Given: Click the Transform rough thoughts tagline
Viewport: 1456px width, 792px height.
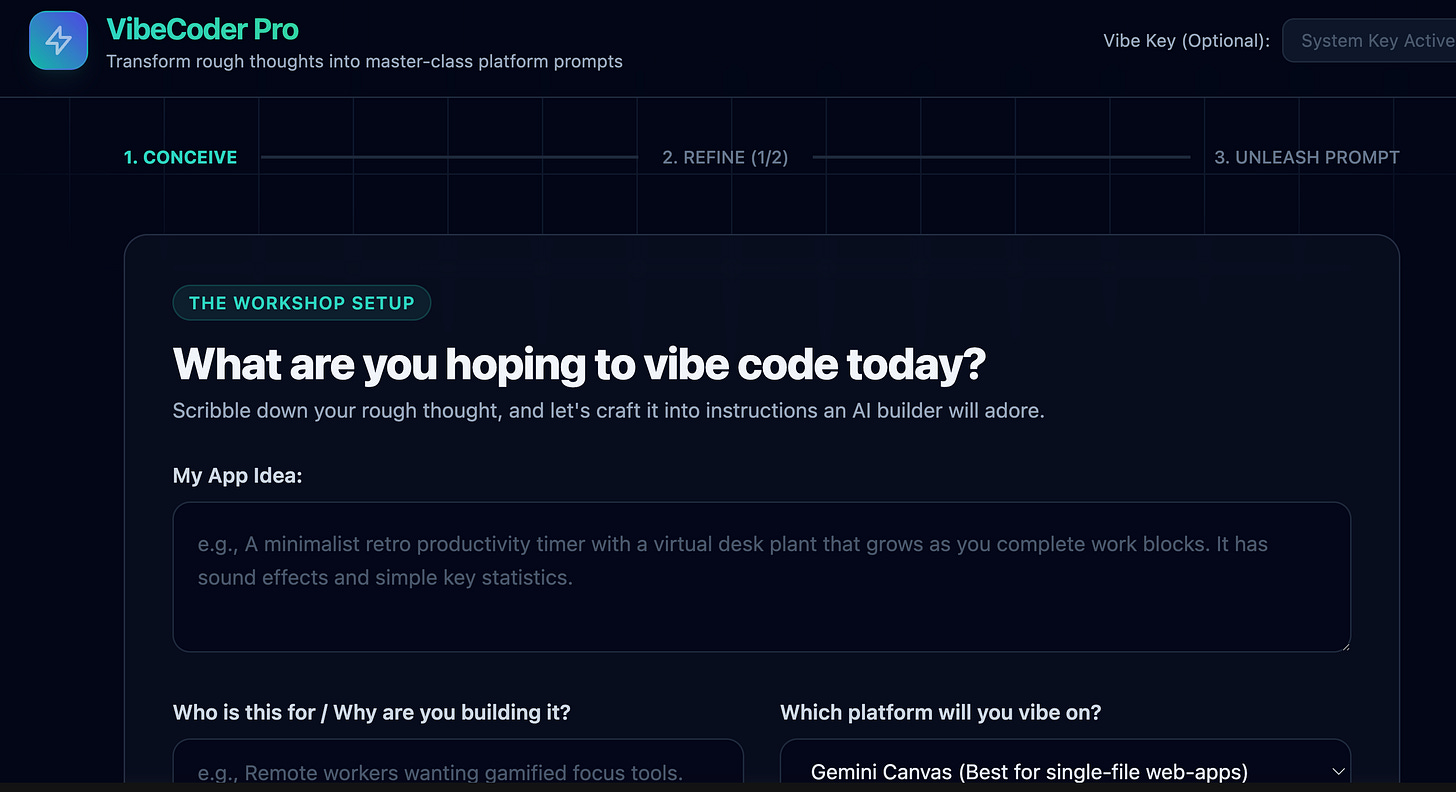Looking at the screenshot, I should point(364,61).
